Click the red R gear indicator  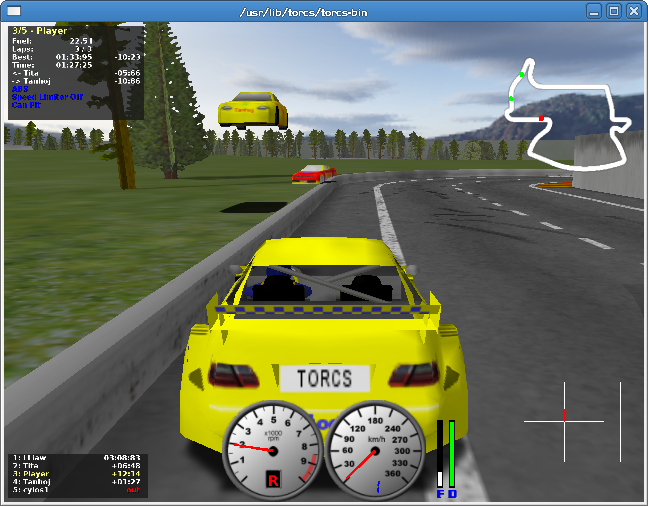point(273,480)
